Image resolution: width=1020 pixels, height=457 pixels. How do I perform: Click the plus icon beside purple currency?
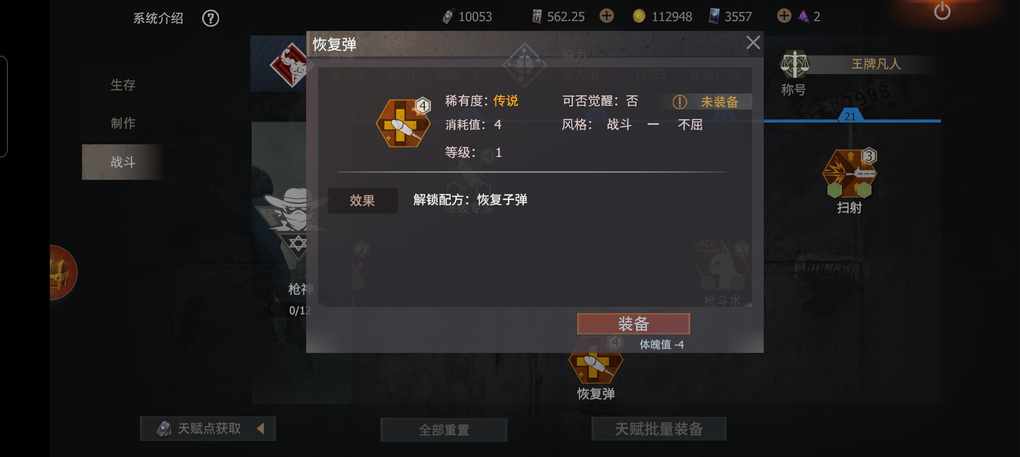point(785,16)
